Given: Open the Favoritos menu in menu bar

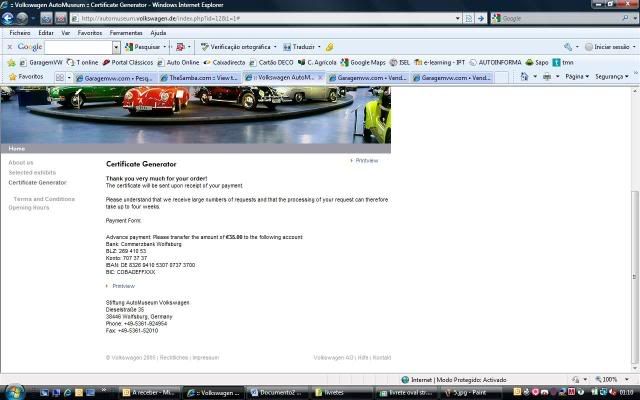Looking at the screenshot, I should coord(89,33).
